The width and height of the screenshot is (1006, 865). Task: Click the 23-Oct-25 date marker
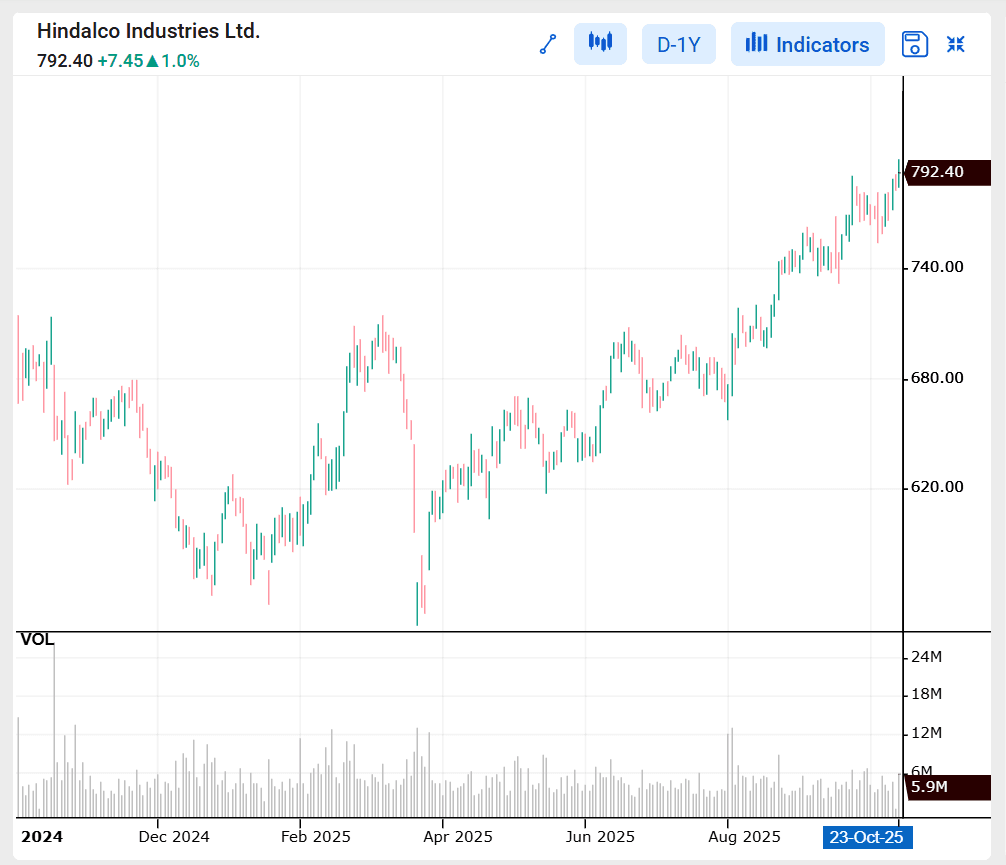[867, 837]
